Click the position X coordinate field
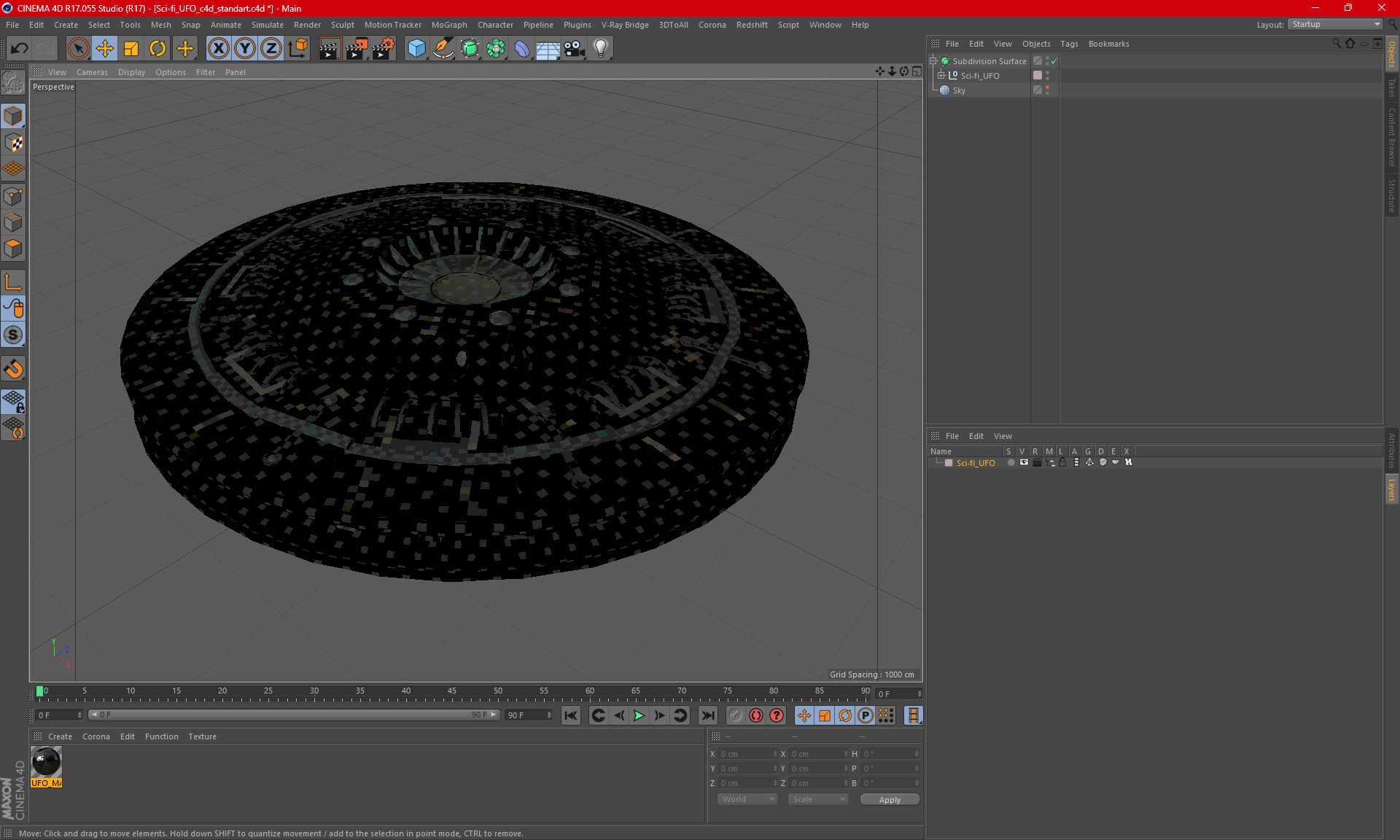 747,754
